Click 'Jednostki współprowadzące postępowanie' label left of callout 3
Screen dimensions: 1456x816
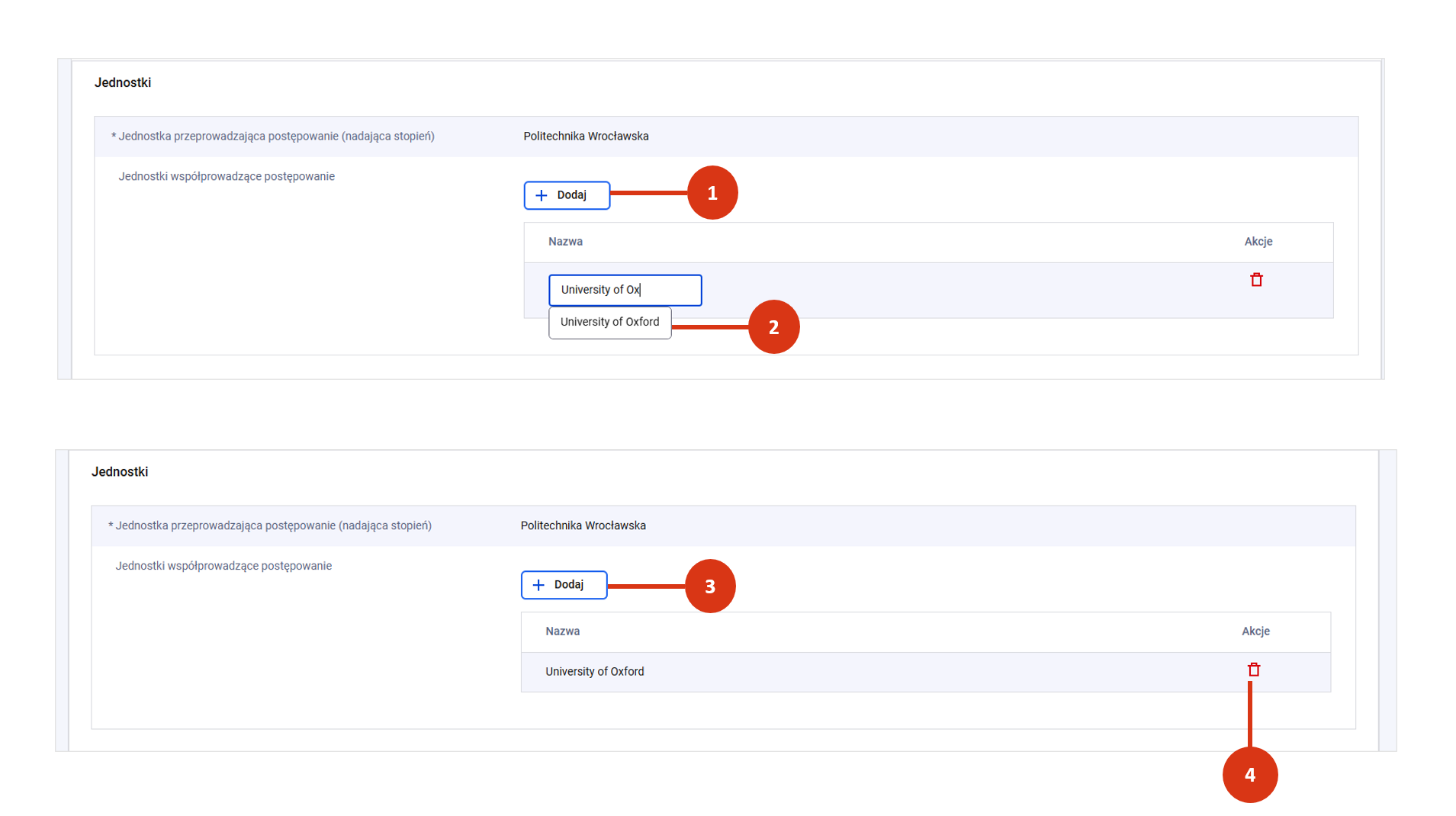tap(223, 566)
